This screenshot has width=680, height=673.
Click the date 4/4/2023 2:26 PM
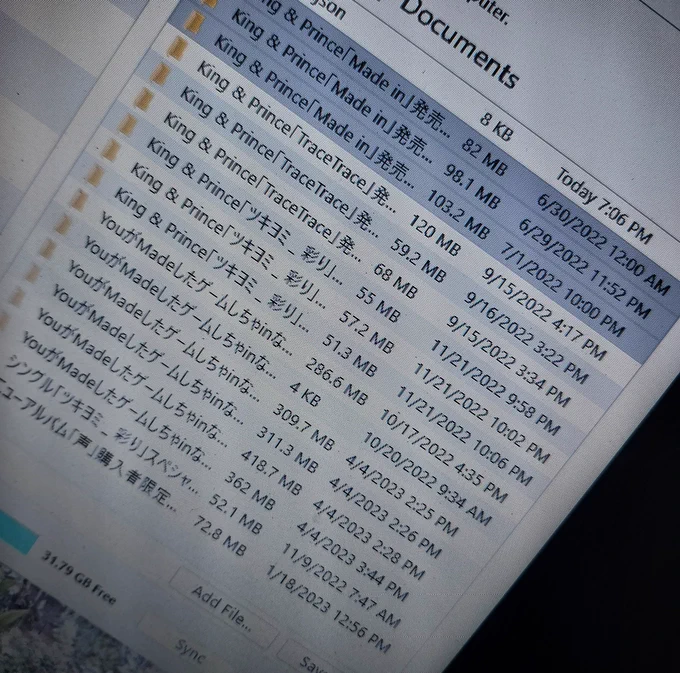pos(385,516)
